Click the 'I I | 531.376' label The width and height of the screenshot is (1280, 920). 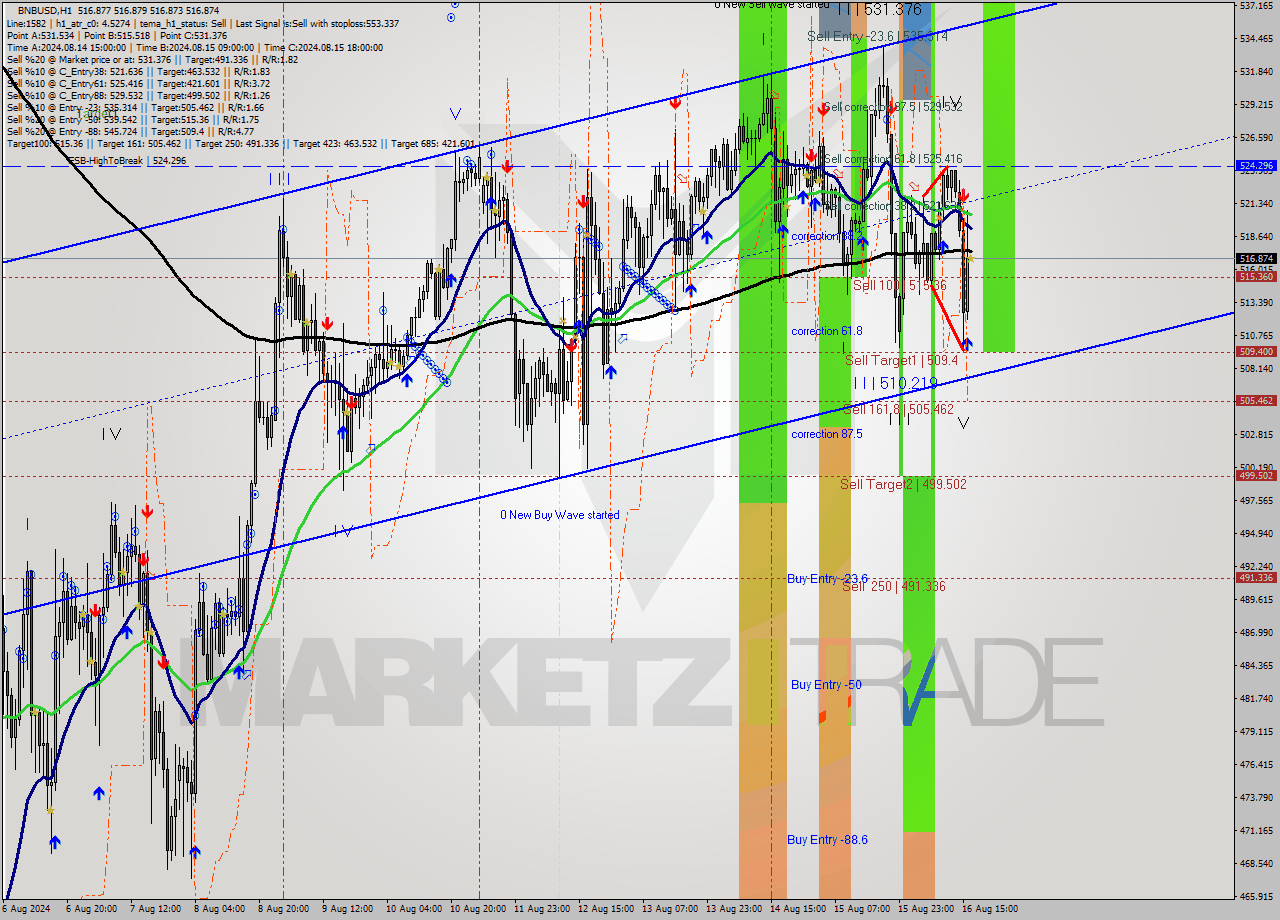(879, 9)
